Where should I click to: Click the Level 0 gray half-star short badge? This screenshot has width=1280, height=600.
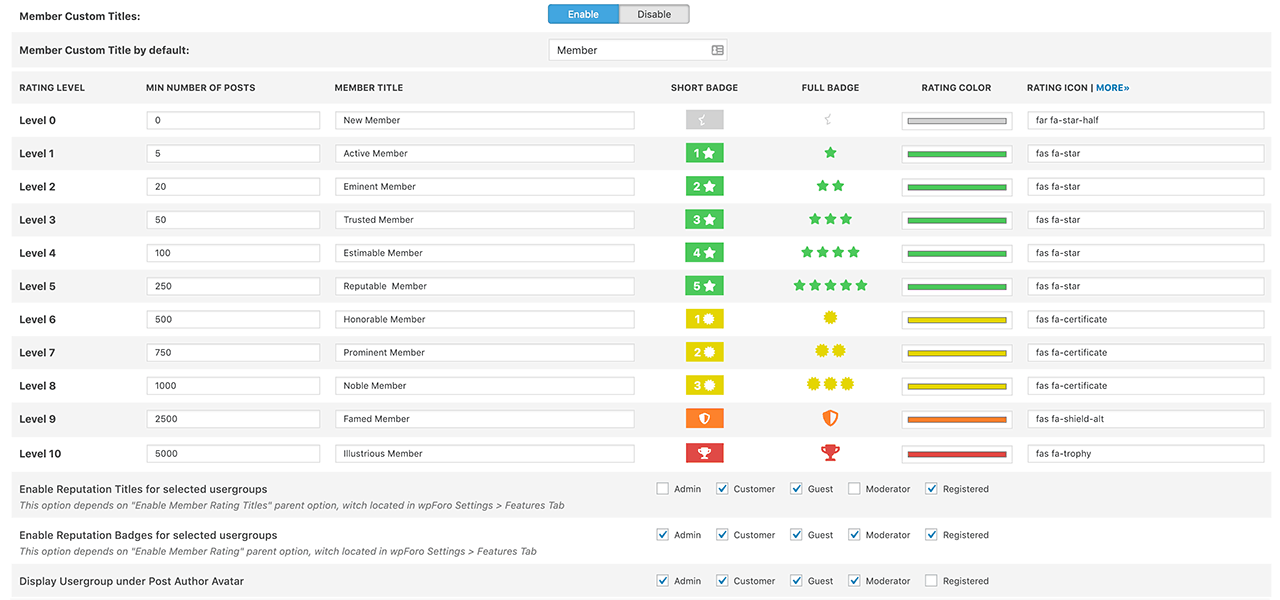[704, 120]
